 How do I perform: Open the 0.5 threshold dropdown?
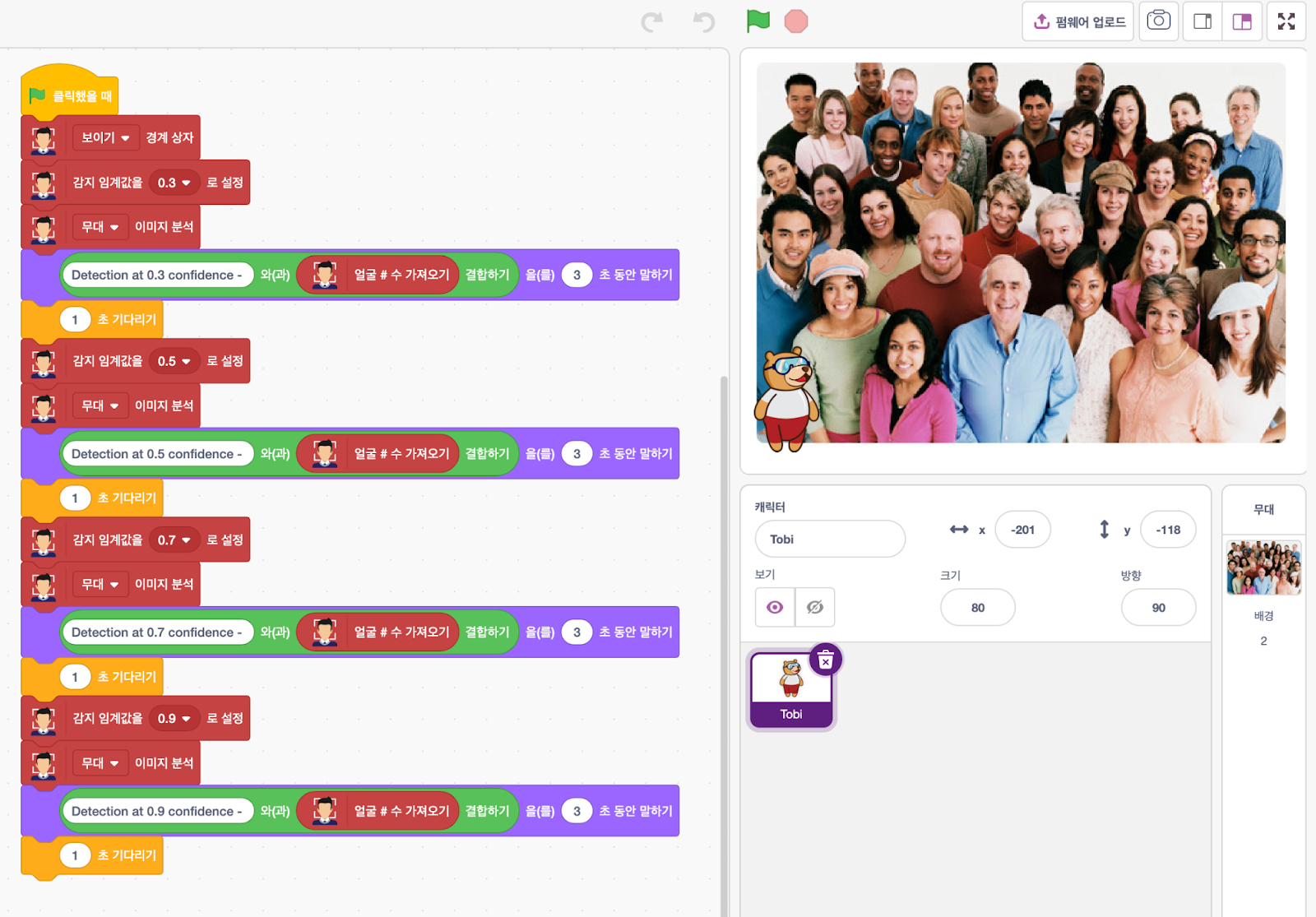[x=174, y=361]
